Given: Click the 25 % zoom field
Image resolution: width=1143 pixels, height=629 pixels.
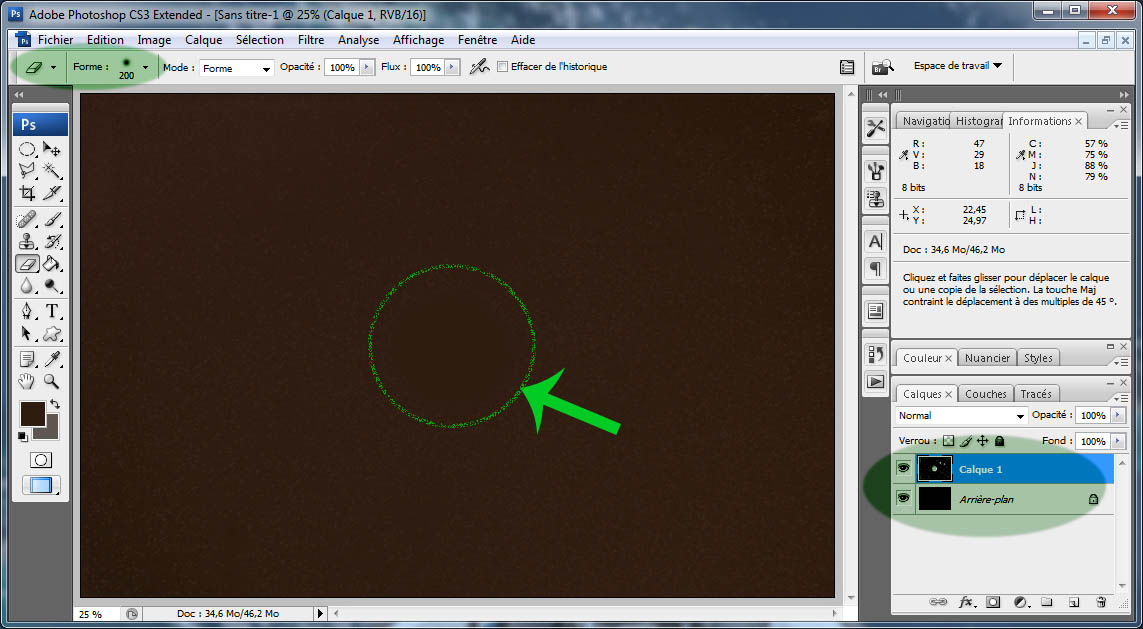Looking at the screenshot, I should (x=96, y=614).
